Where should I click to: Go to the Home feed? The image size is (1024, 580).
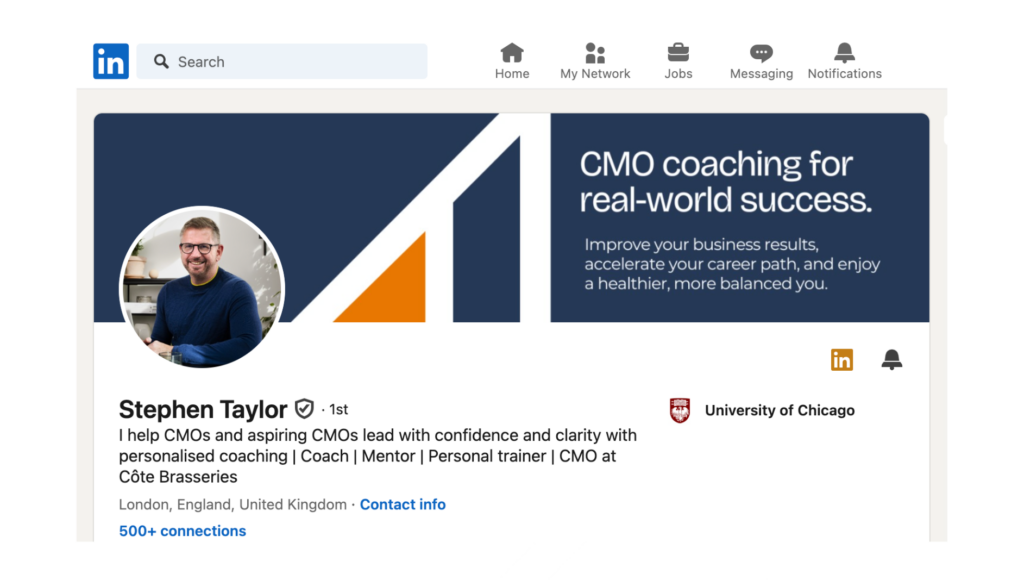click(512, 61)
